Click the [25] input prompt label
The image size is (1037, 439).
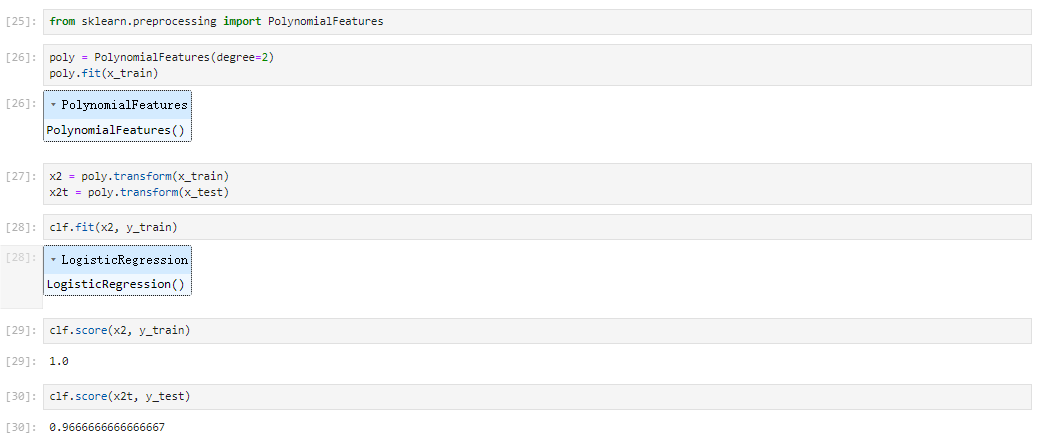[x=21, y=22]
